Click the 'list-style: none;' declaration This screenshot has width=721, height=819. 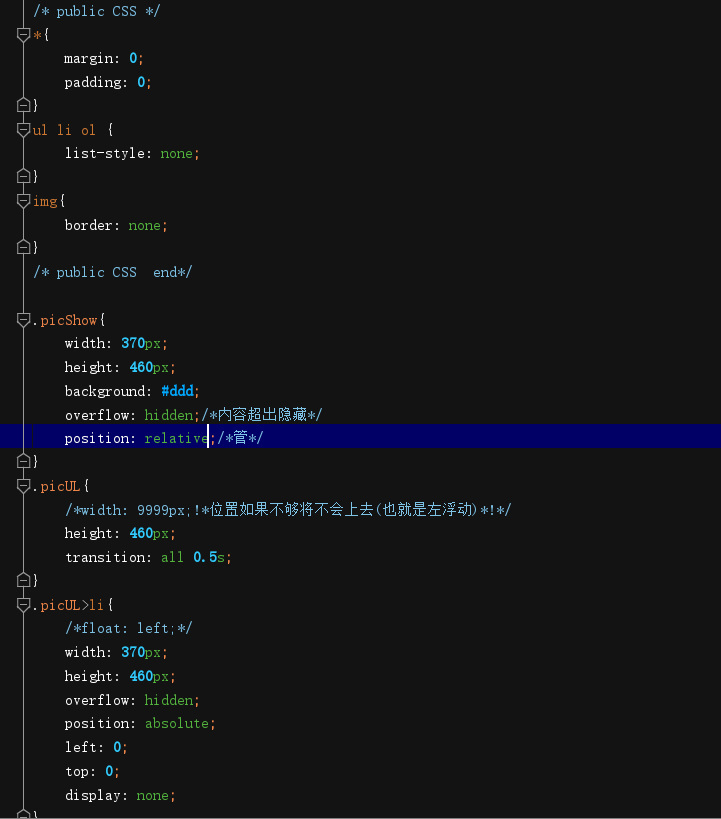click(132, 154)
